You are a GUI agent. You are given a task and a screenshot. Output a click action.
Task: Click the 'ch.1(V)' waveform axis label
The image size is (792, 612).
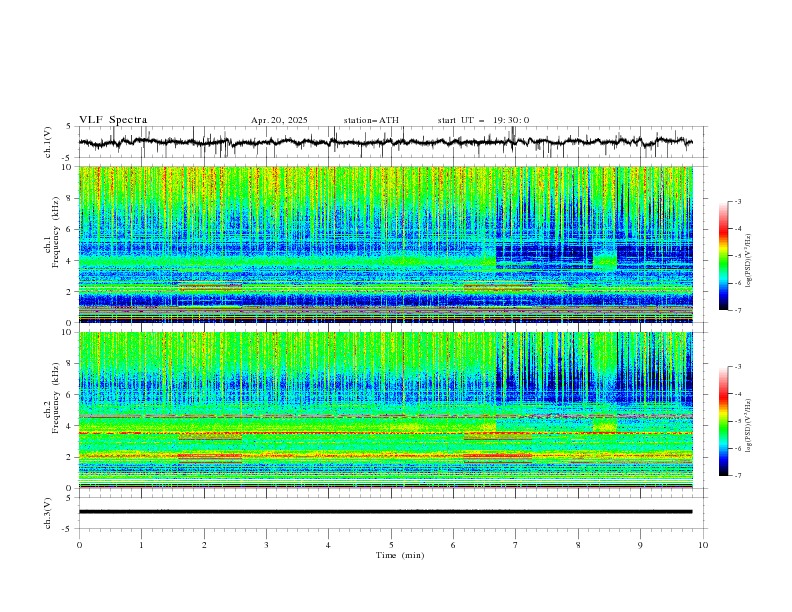pyautogui.click(x=48, y=142)
